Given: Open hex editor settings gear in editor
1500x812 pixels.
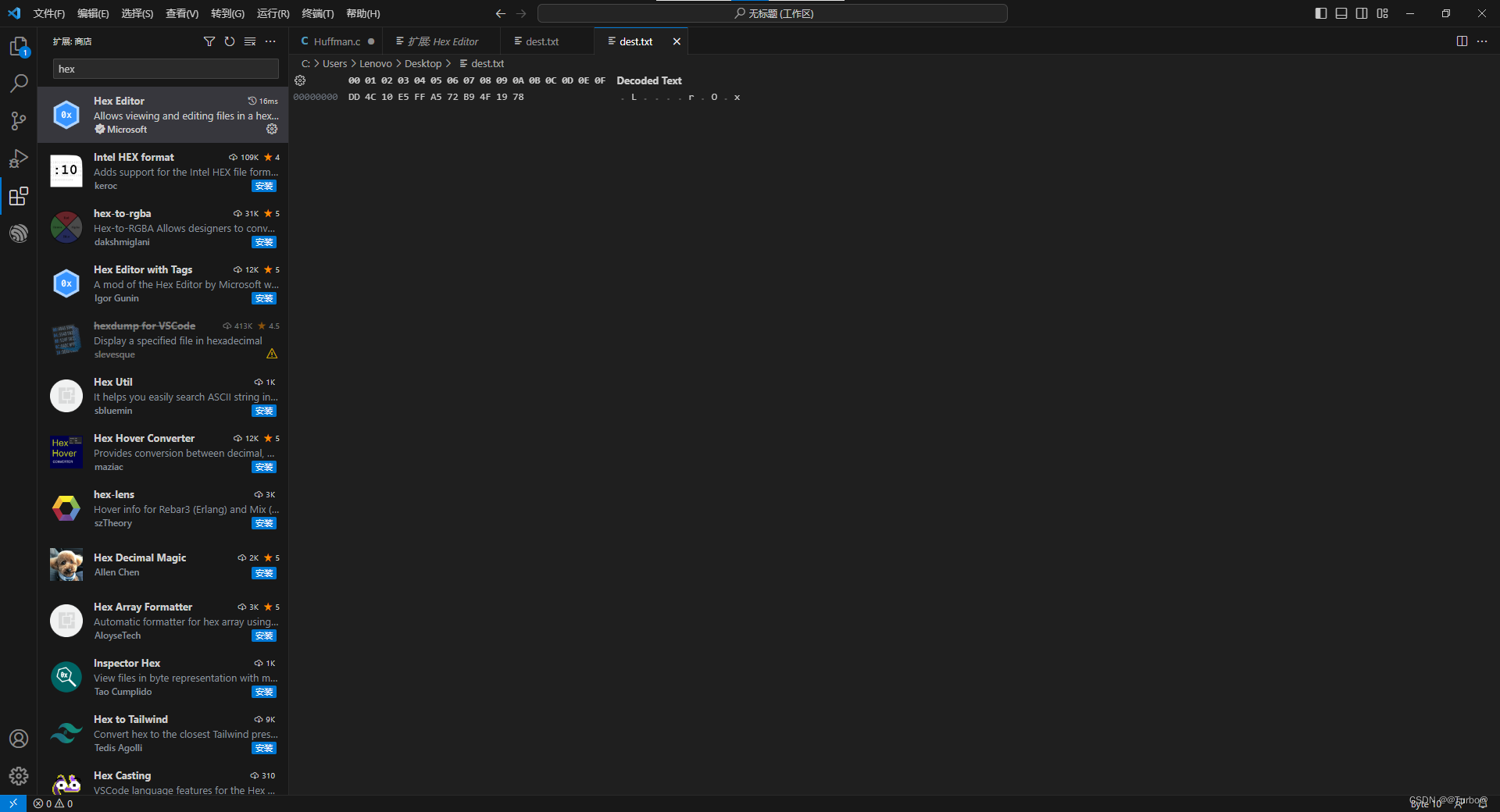Looking at the screenshot, I should coord(300,80).
